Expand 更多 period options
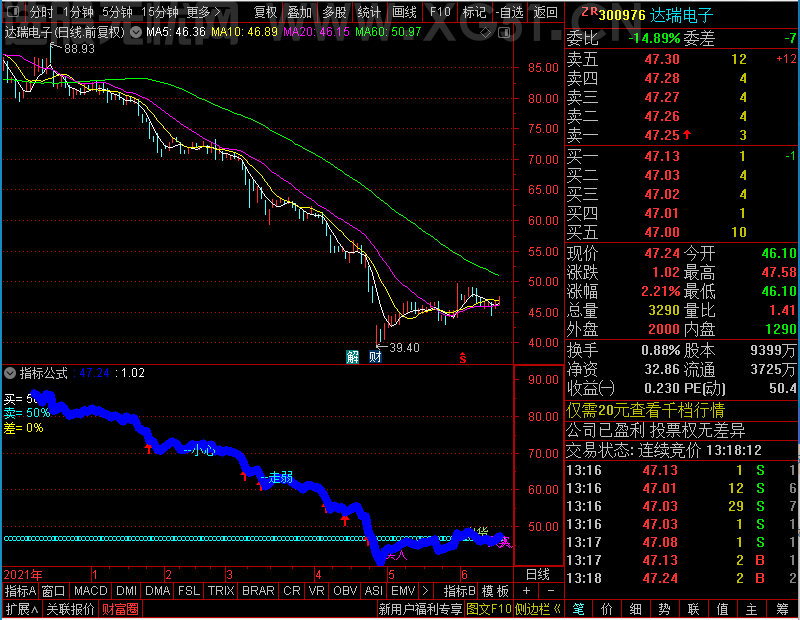The image size is (800, 620). (204, 12)
